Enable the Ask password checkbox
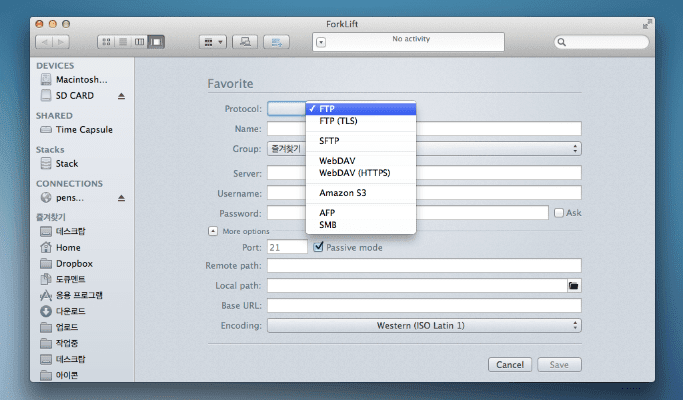683x400 pixels. pos(558,213)
